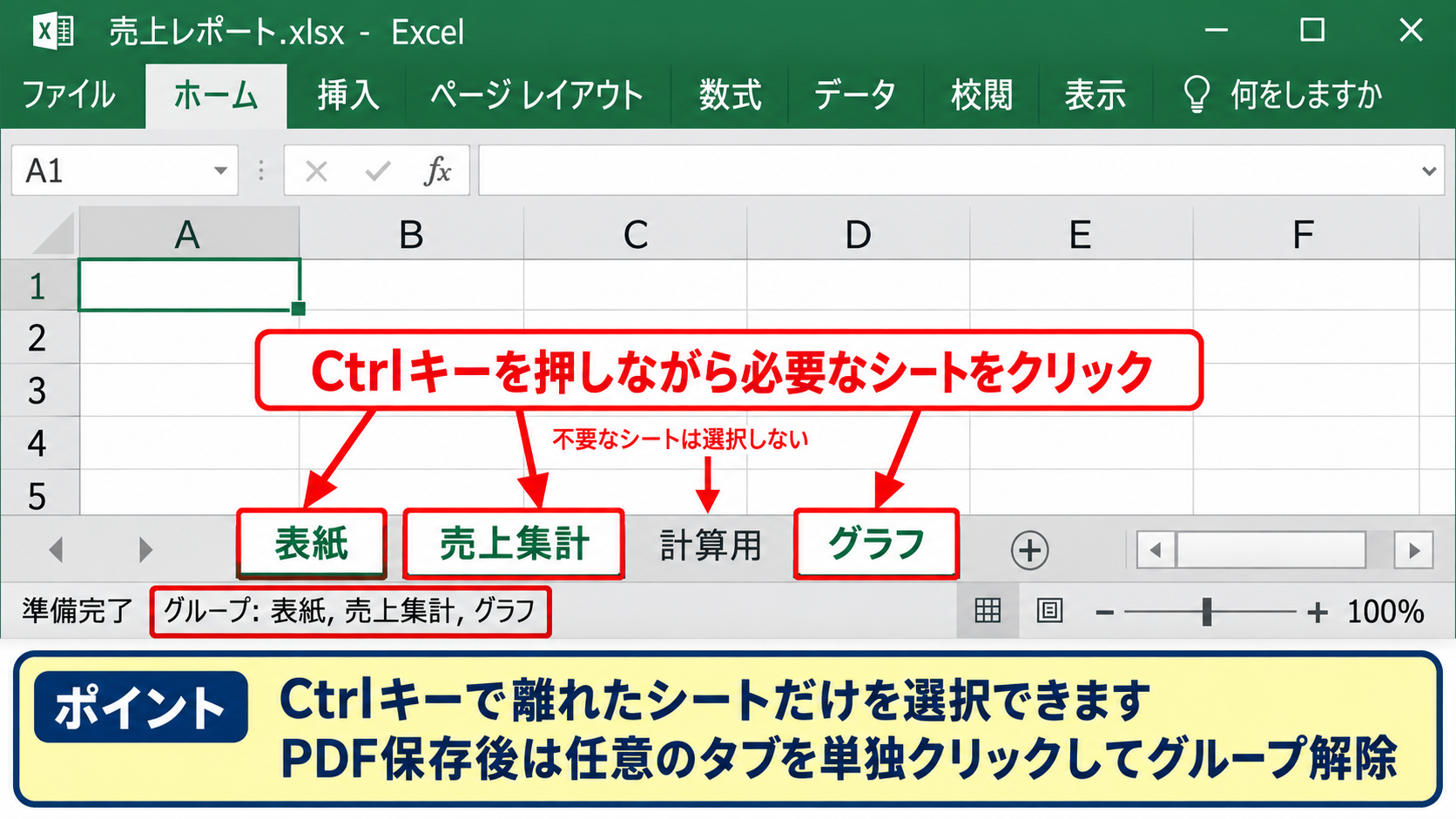
Task: Click the formula bar cancel X icon
Action: click(x=316, y=171)
